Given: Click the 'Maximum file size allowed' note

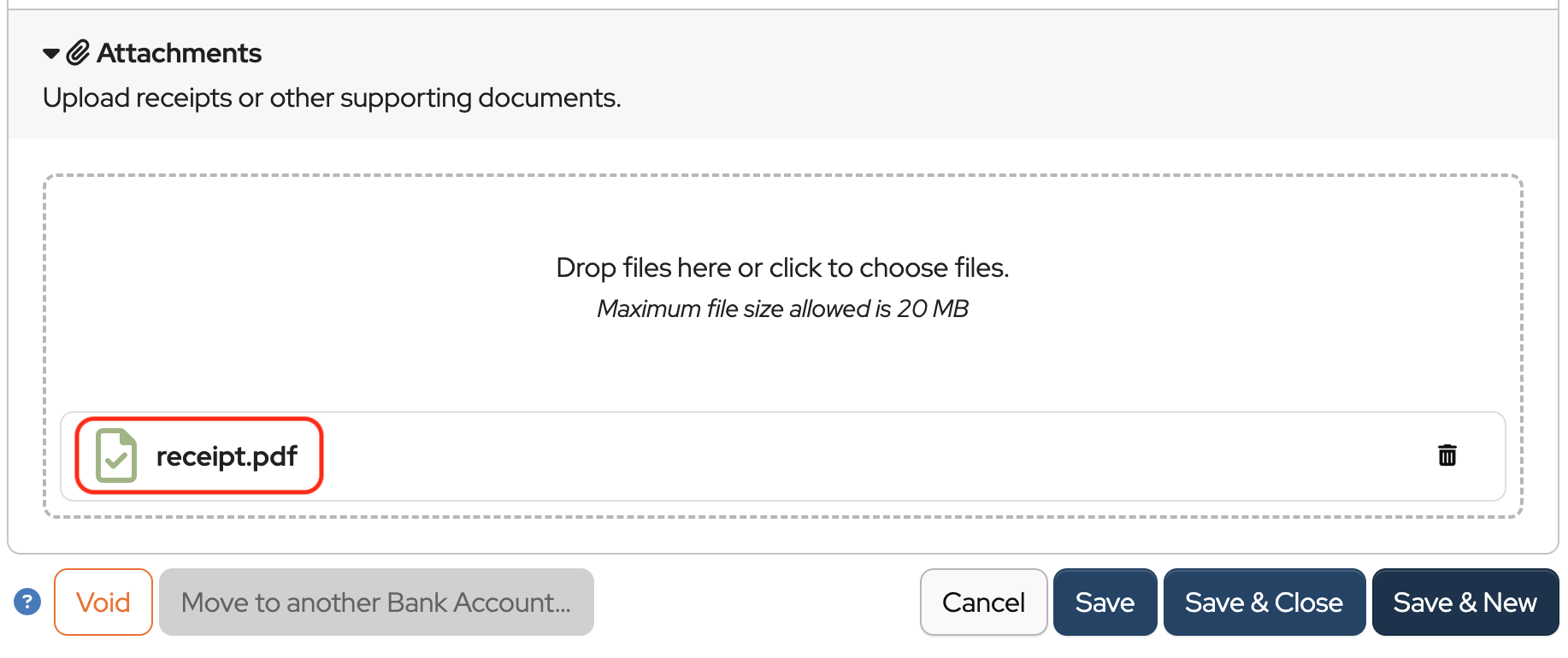Looking at the screenshot, I should [x=782, y=308].
